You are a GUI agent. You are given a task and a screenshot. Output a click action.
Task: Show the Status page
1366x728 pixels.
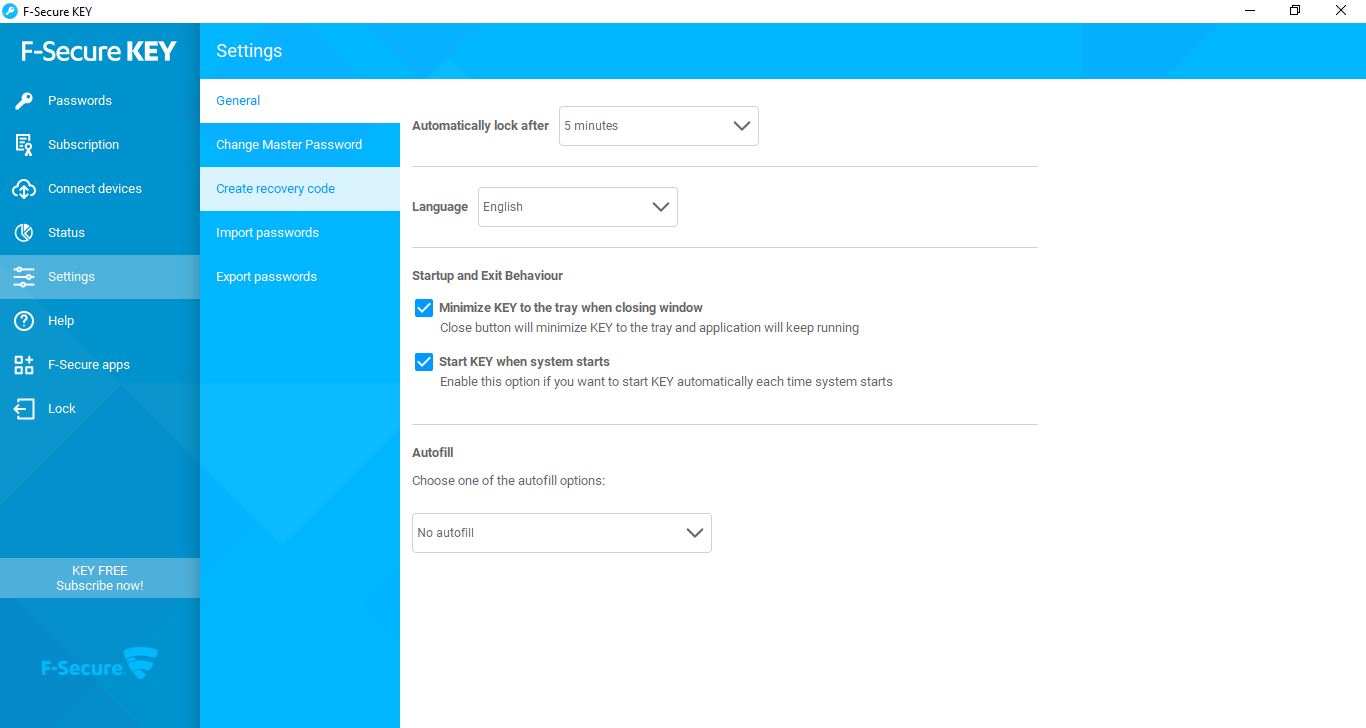[100, 232]
